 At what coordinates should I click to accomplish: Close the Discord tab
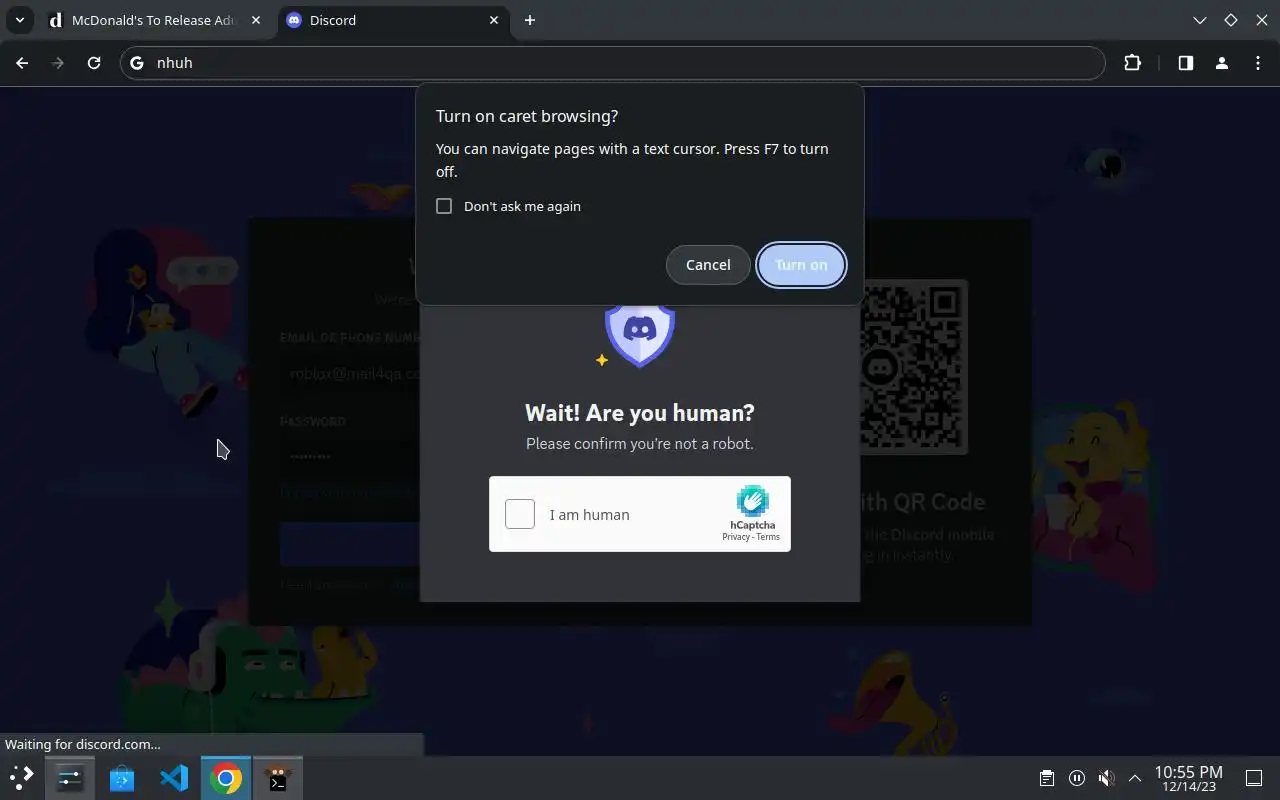[494, 20]
